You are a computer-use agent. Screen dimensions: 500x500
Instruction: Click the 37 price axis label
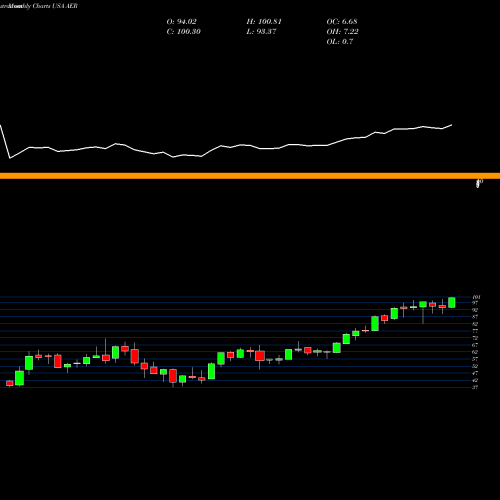[x=475, y=387]
